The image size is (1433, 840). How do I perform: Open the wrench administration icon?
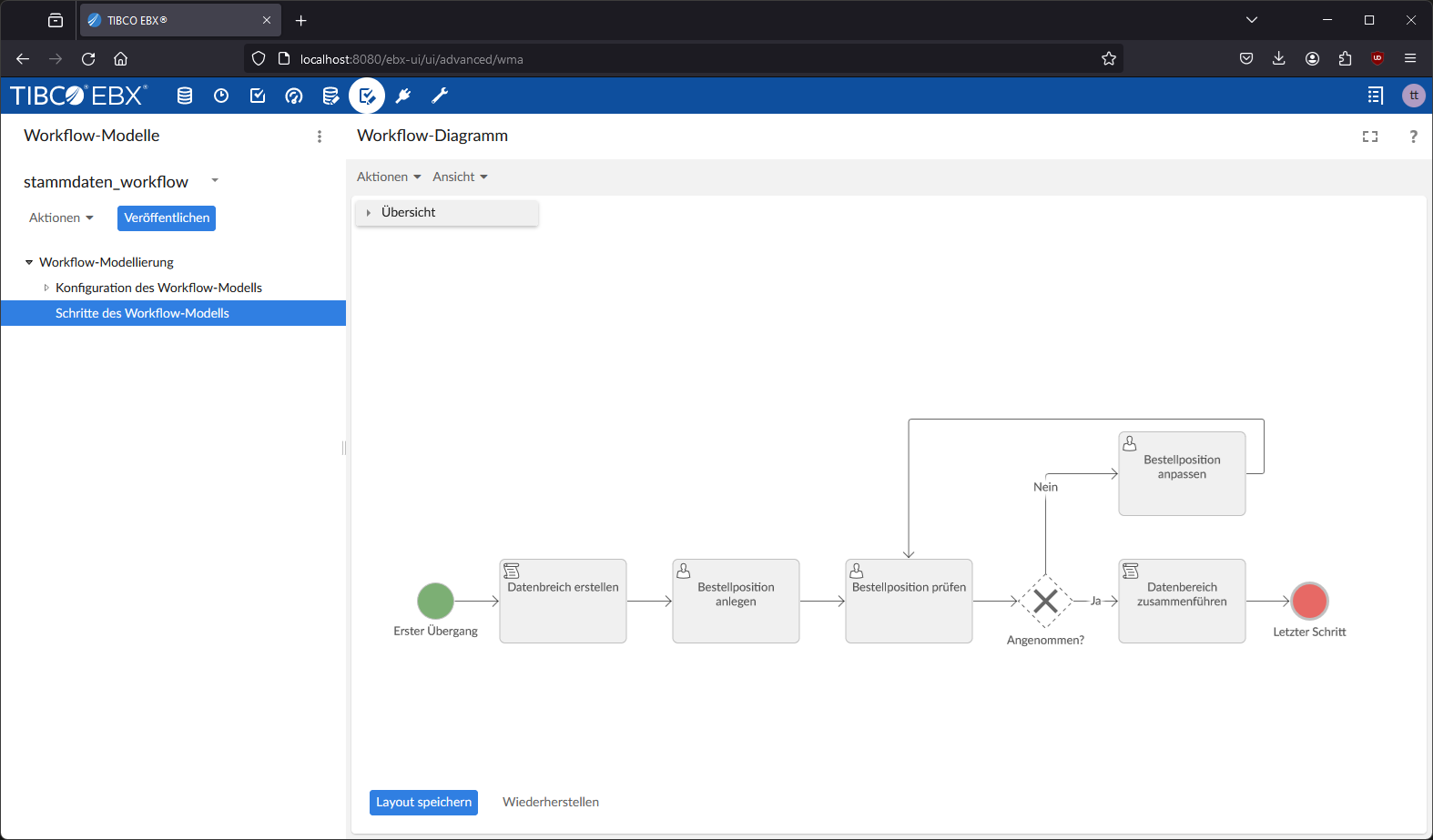[x=440, y=96]
